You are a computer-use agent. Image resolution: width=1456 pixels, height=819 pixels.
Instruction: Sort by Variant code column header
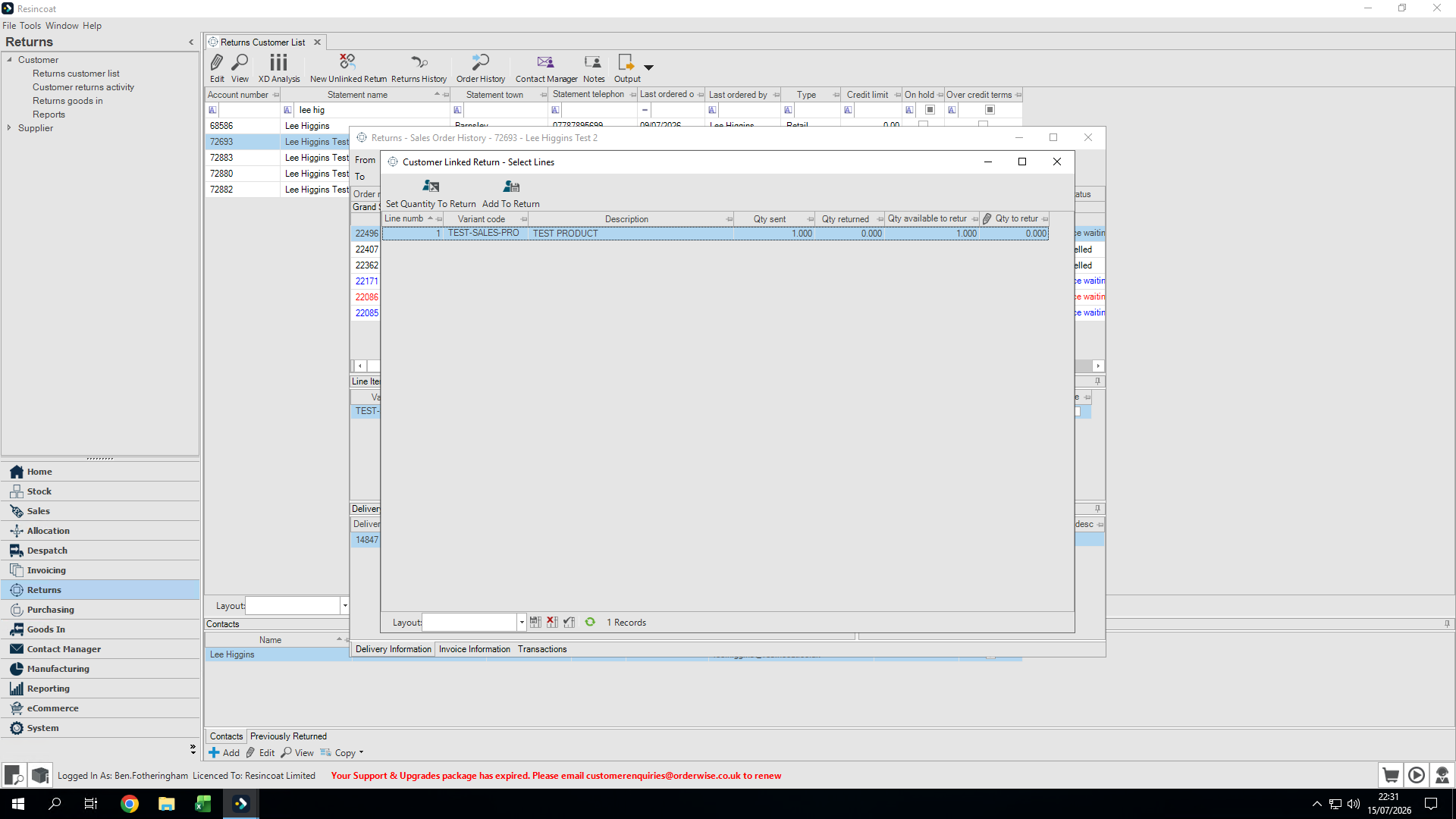click(x=486, y=219)
